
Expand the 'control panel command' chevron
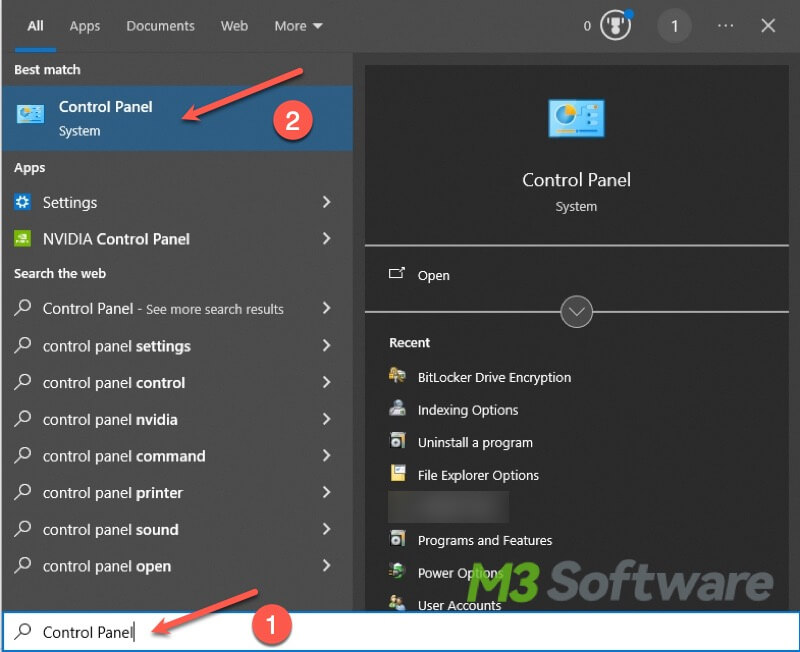[x=327, y=456]
